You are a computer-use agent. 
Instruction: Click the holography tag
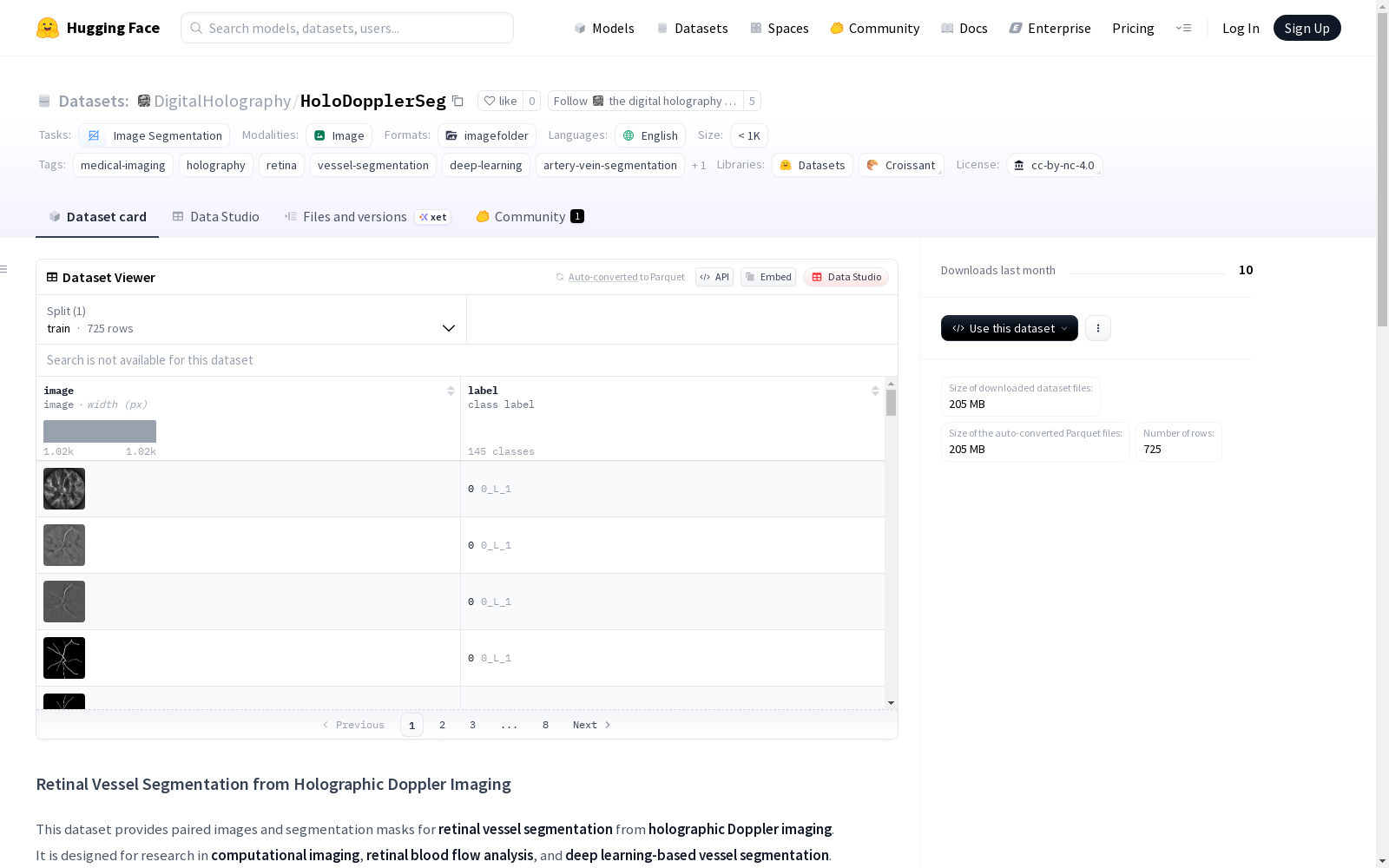pos(216,165)
